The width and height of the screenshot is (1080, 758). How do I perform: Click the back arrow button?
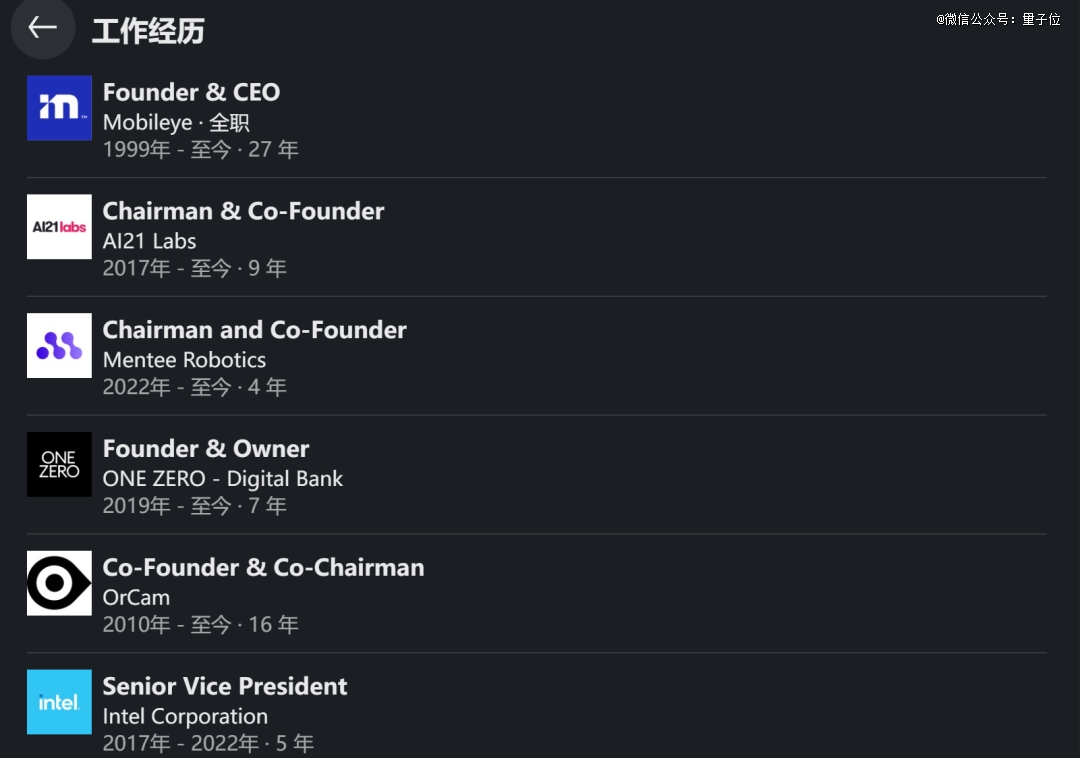coord(42,28)
